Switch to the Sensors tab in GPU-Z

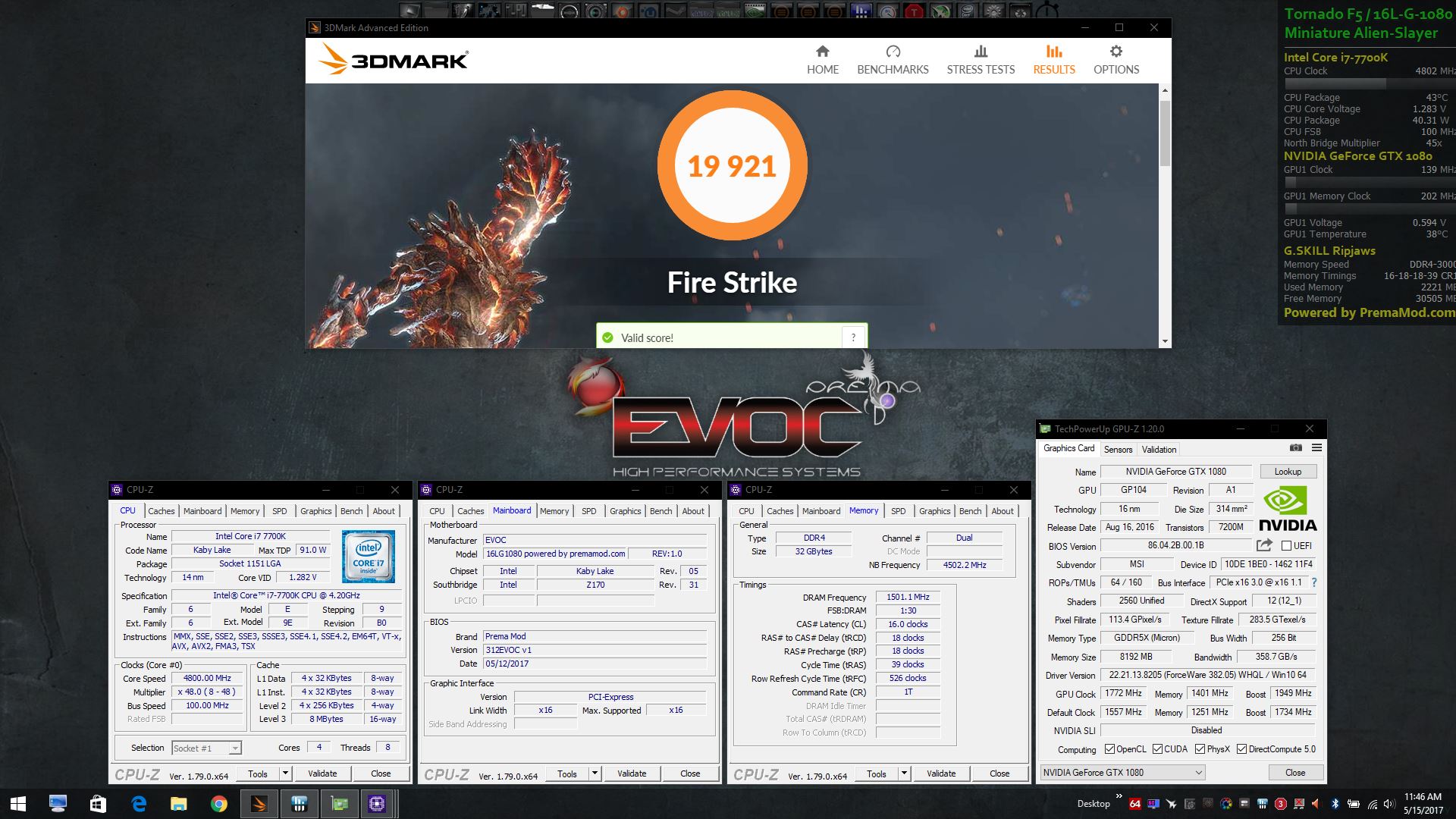[1118, 450]
